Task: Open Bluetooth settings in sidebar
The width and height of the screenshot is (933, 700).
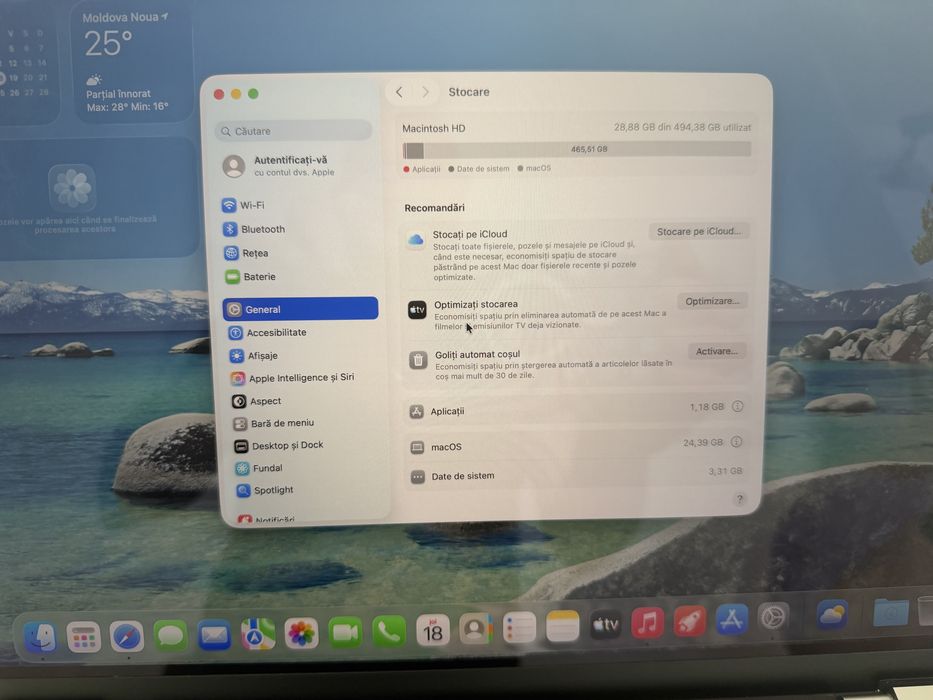Action: tap(254, 229)
